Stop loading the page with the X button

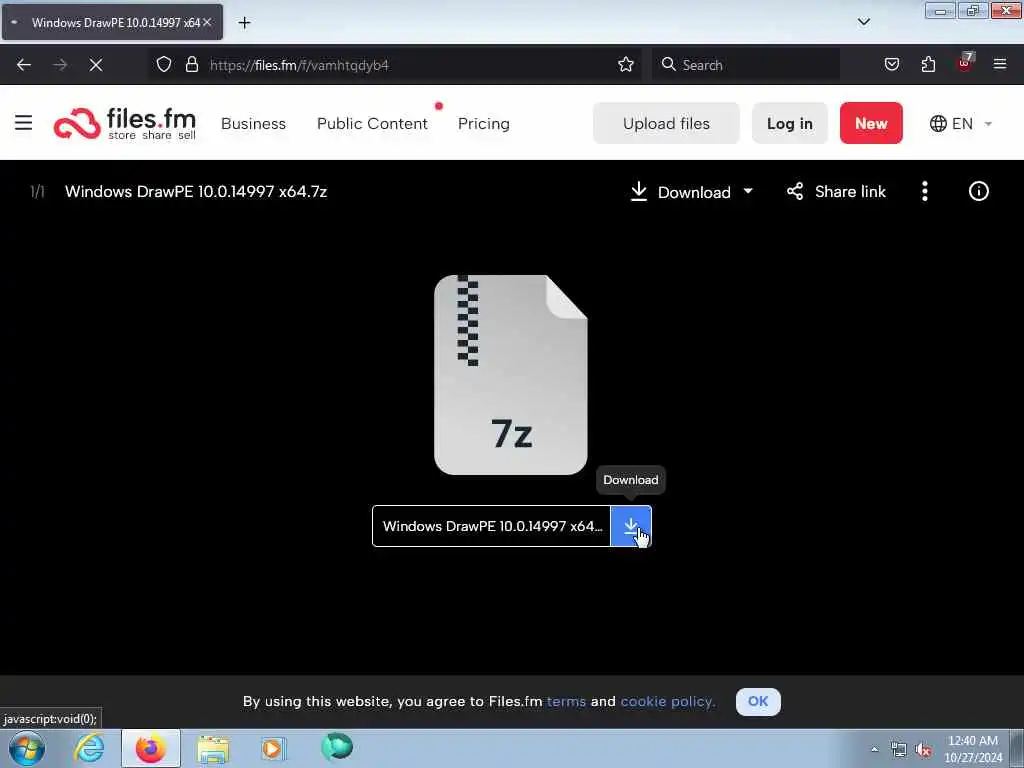click(96, 65)
